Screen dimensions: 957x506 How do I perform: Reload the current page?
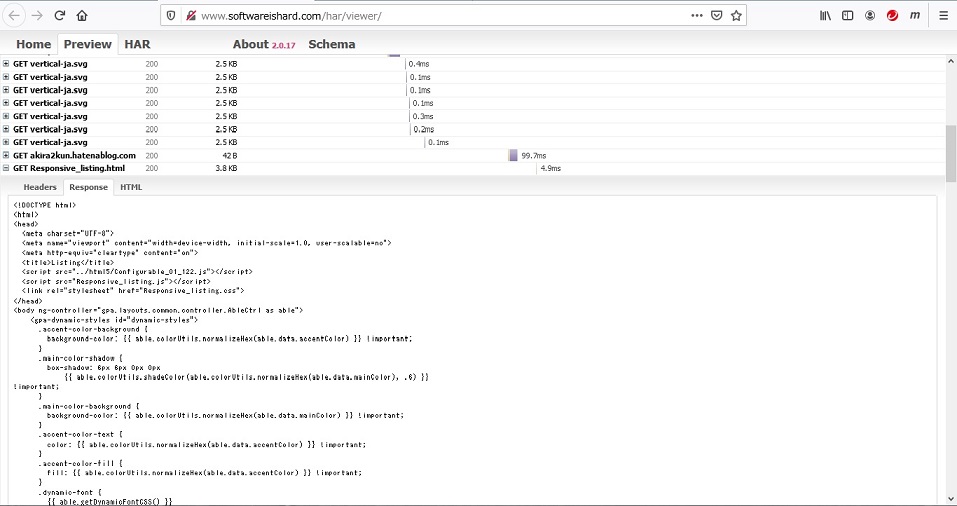pos(60,16)
